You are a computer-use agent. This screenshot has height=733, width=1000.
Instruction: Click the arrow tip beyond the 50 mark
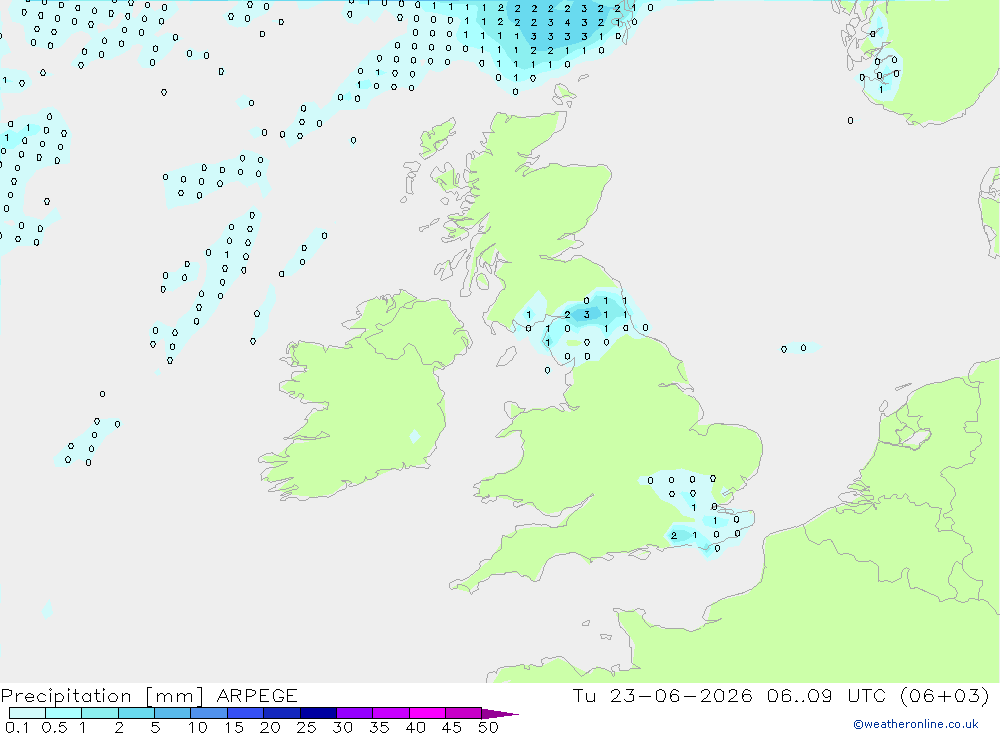point(501,714)
